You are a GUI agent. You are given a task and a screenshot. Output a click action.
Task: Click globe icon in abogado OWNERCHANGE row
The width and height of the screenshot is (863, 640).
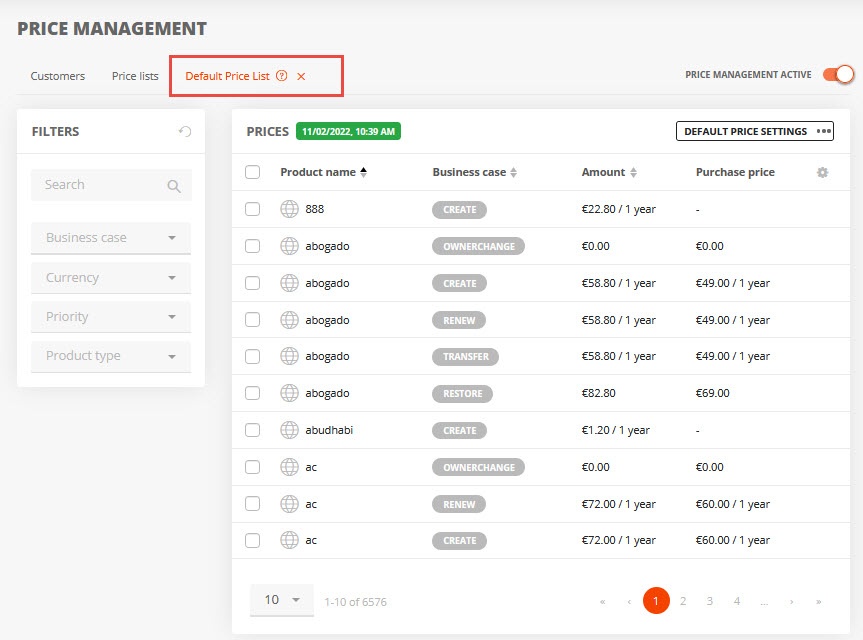289,246
